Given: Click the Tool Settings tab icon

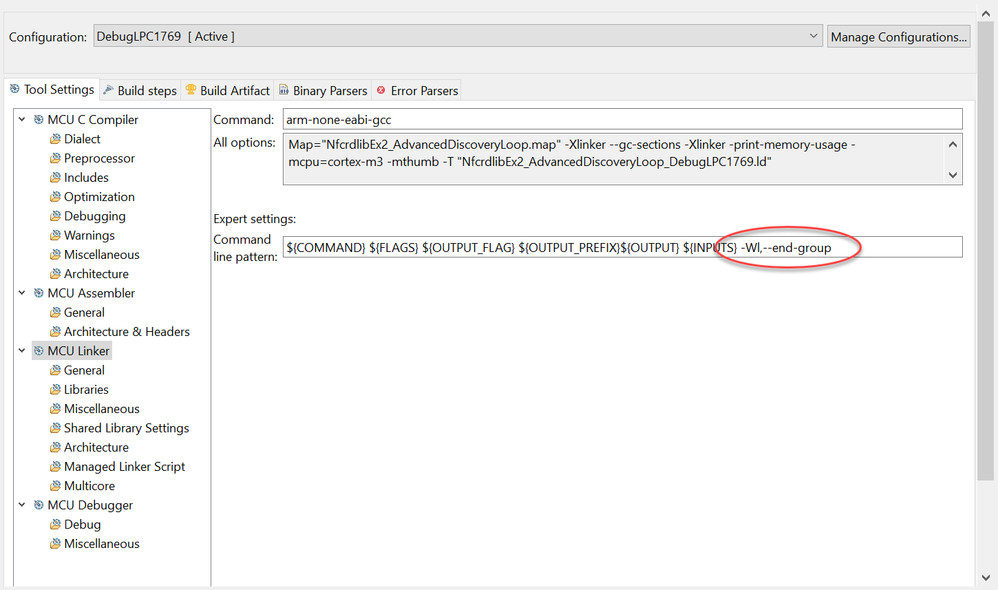Looking at the screenshot, I should pos(15,89).
